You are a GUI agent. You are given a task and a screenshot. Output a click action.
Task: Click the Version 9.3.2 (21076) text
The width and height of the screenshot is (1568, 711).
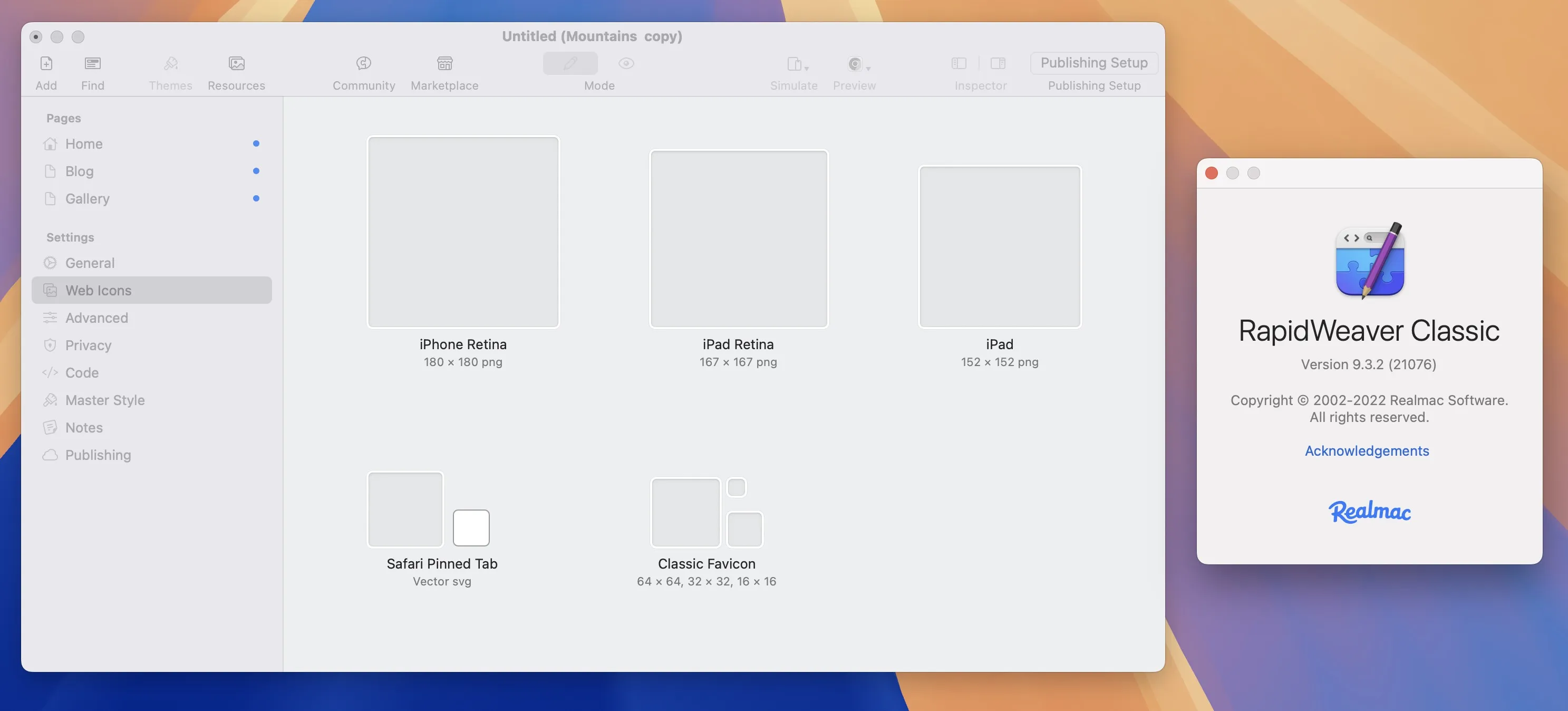pos(1368,364)
